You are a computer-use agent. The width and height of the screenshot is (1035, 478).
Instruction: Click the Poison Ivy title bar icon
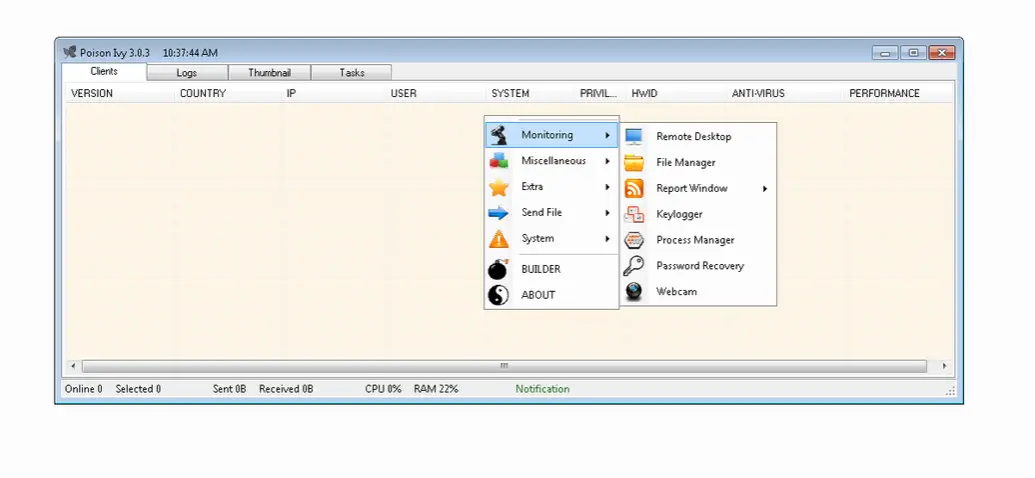click(x=69, y=52)
